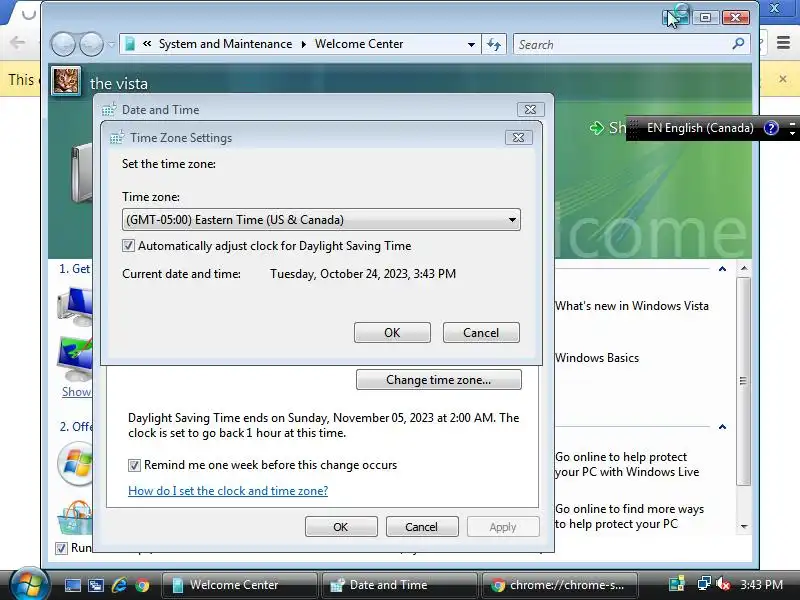Click the taskbar clock 3:43 PM
800x600 pixels.
tap(761, 585)
